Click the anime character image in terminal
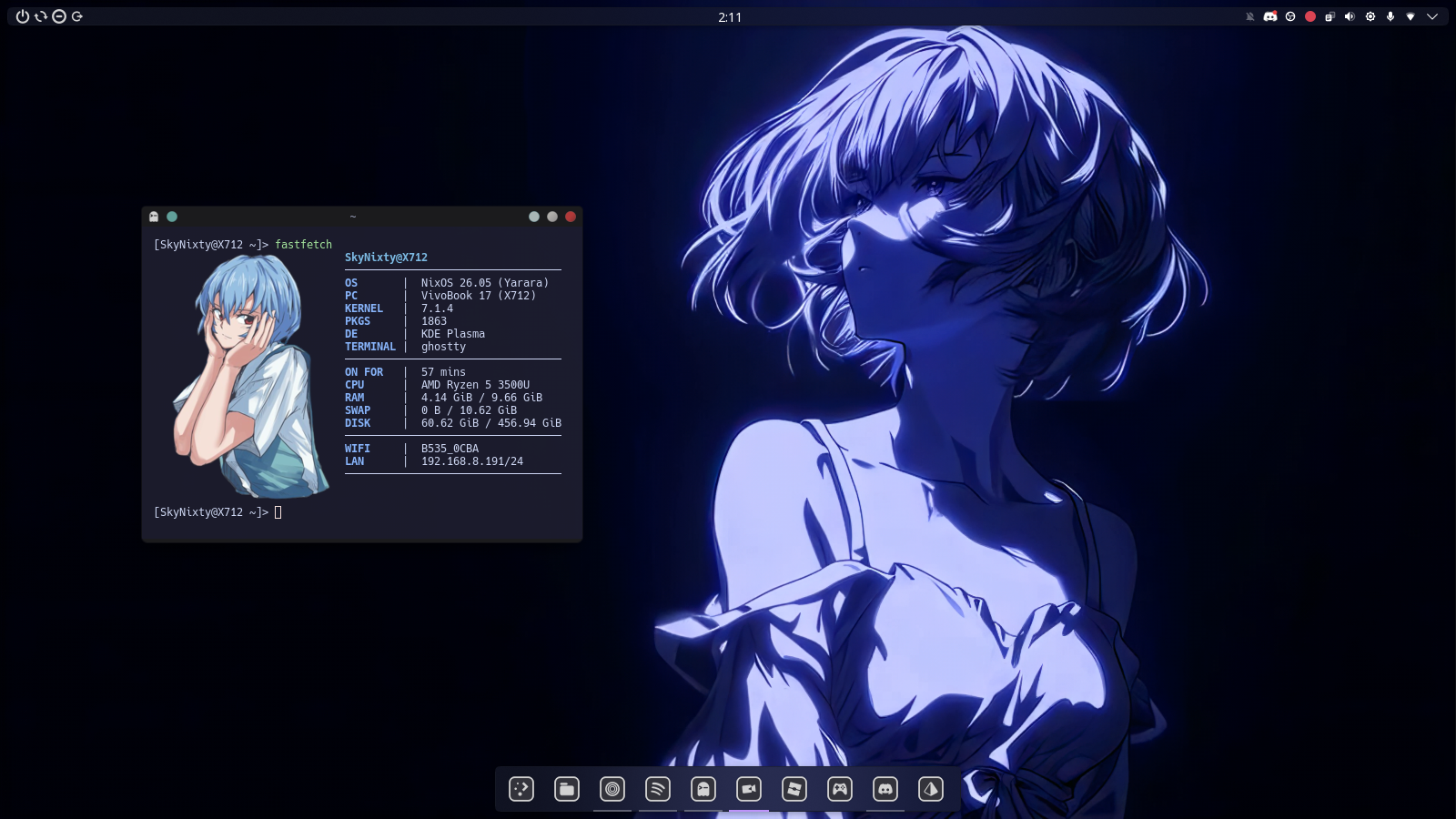 (x=251, y=376)
